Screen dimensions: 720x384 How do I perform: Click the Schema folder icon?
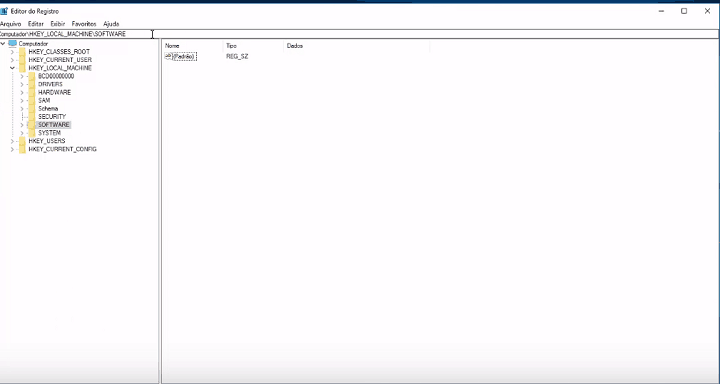32,109
